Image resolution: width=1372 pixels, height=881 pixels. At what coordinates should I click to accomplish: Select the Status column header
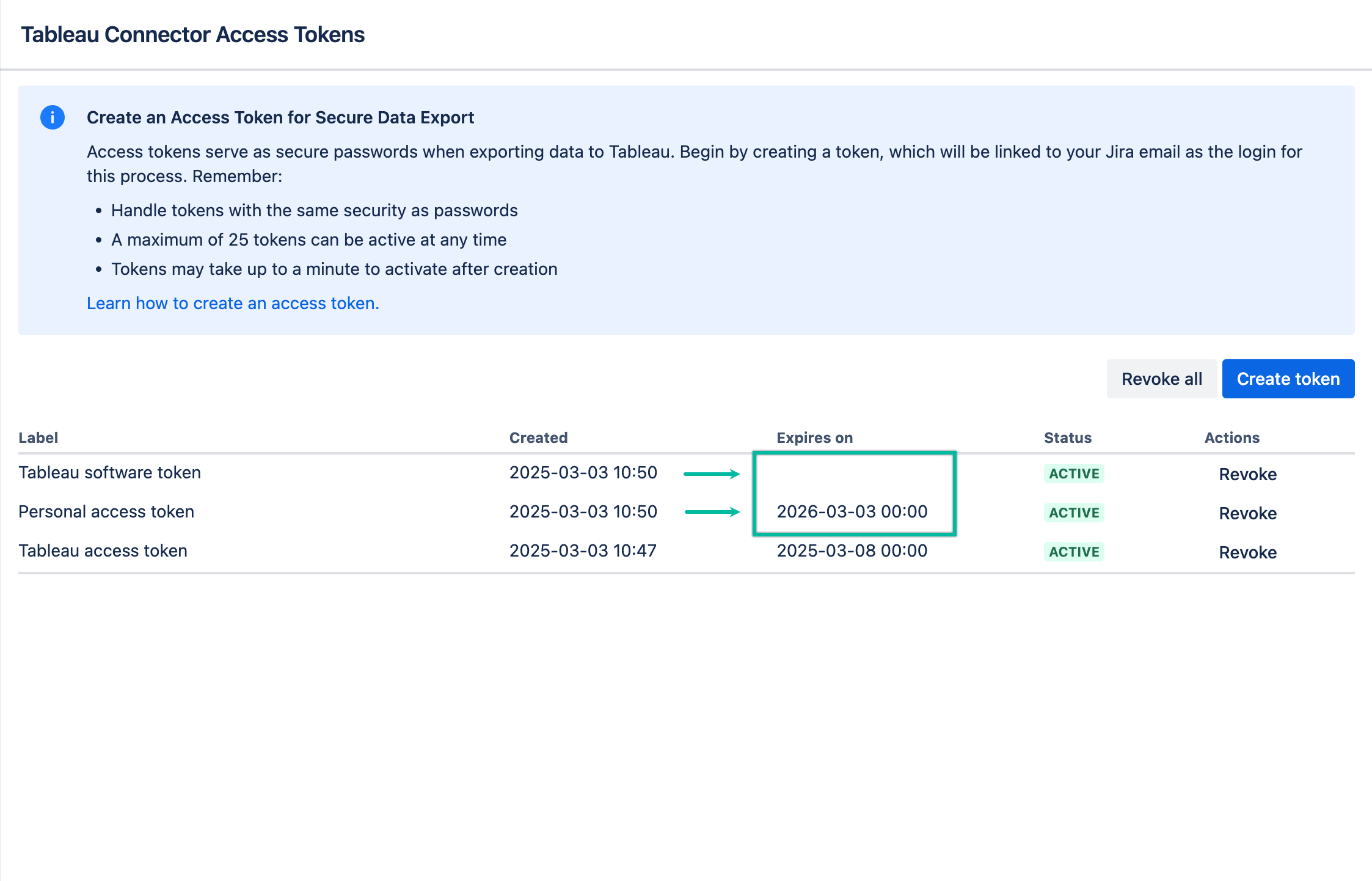pos(1067,437)
